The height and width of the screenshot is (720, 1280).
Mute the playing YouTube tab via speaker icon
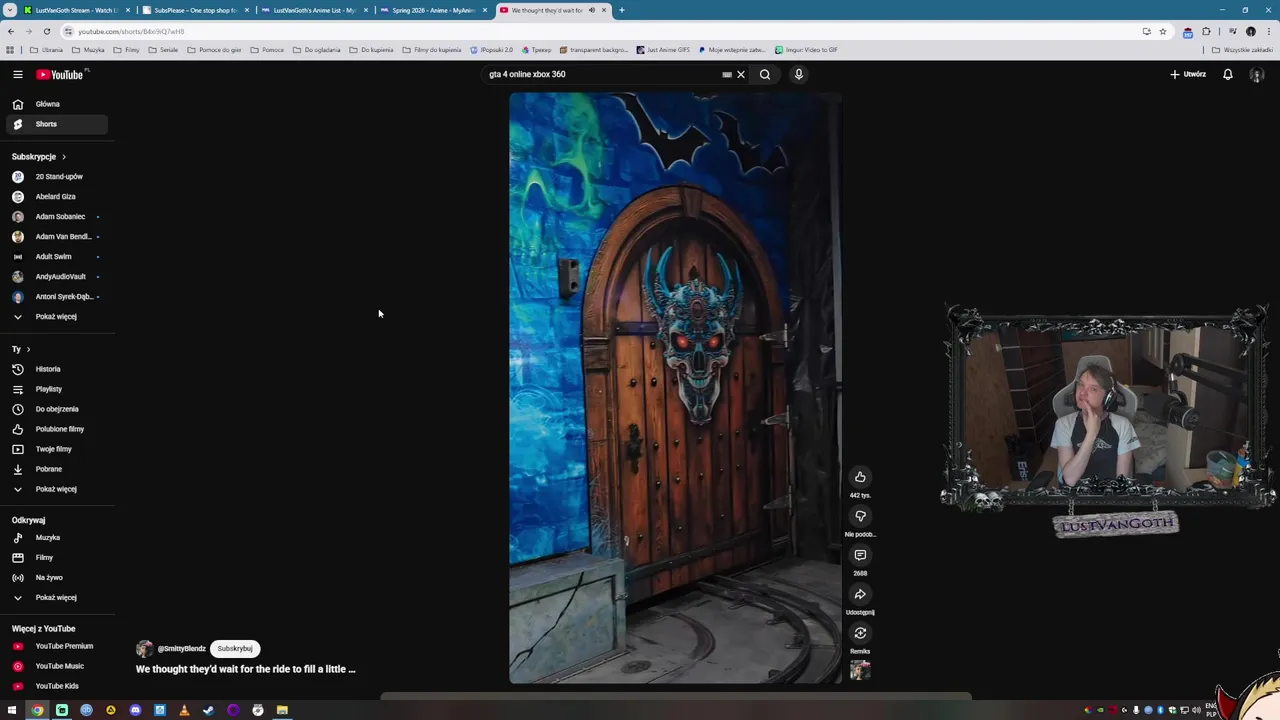click(x=591, y=10)
